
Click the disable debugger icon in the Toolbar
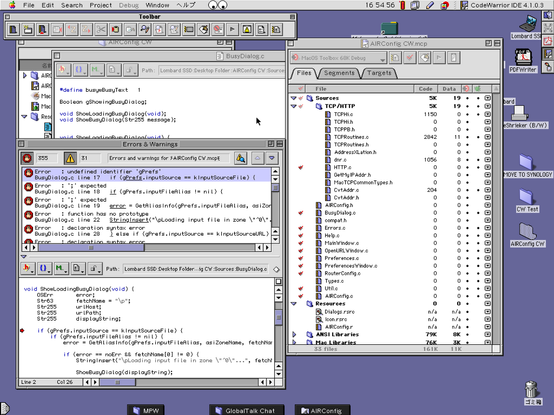tap(218, 29)
